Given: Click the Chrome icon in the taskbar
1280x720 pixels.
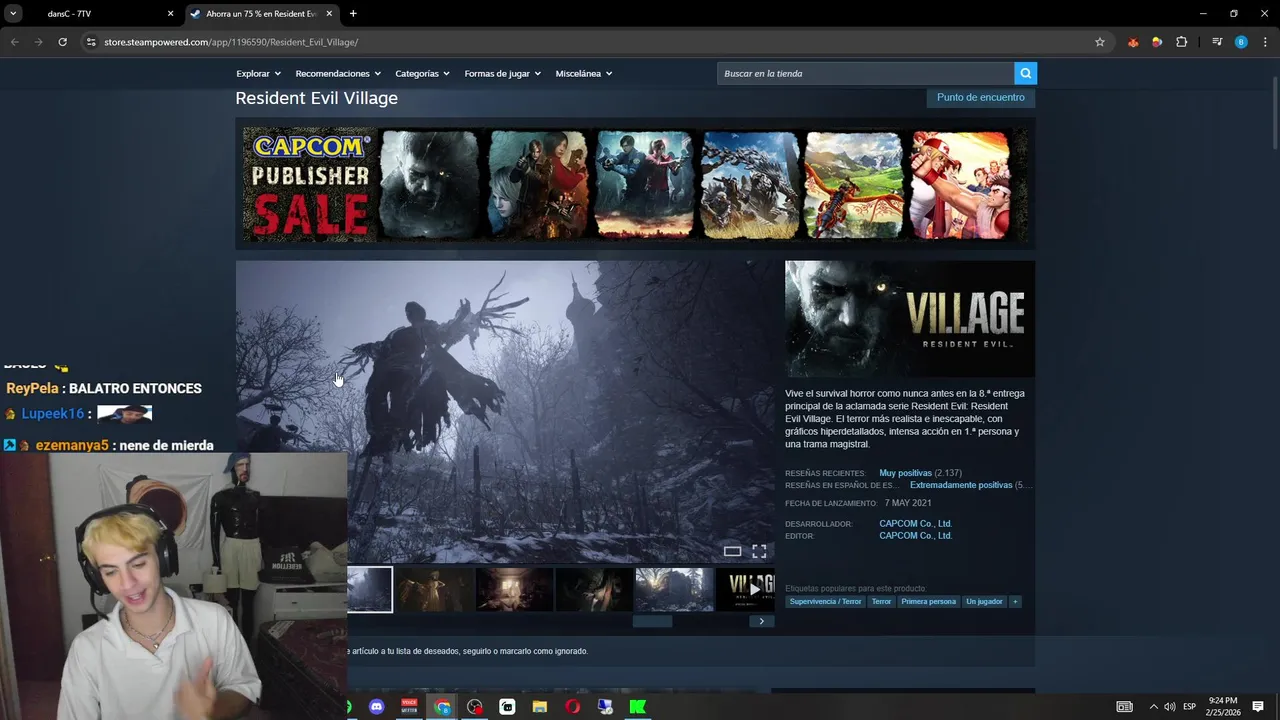Looking at the screenshot, I should tap(442, 707).
